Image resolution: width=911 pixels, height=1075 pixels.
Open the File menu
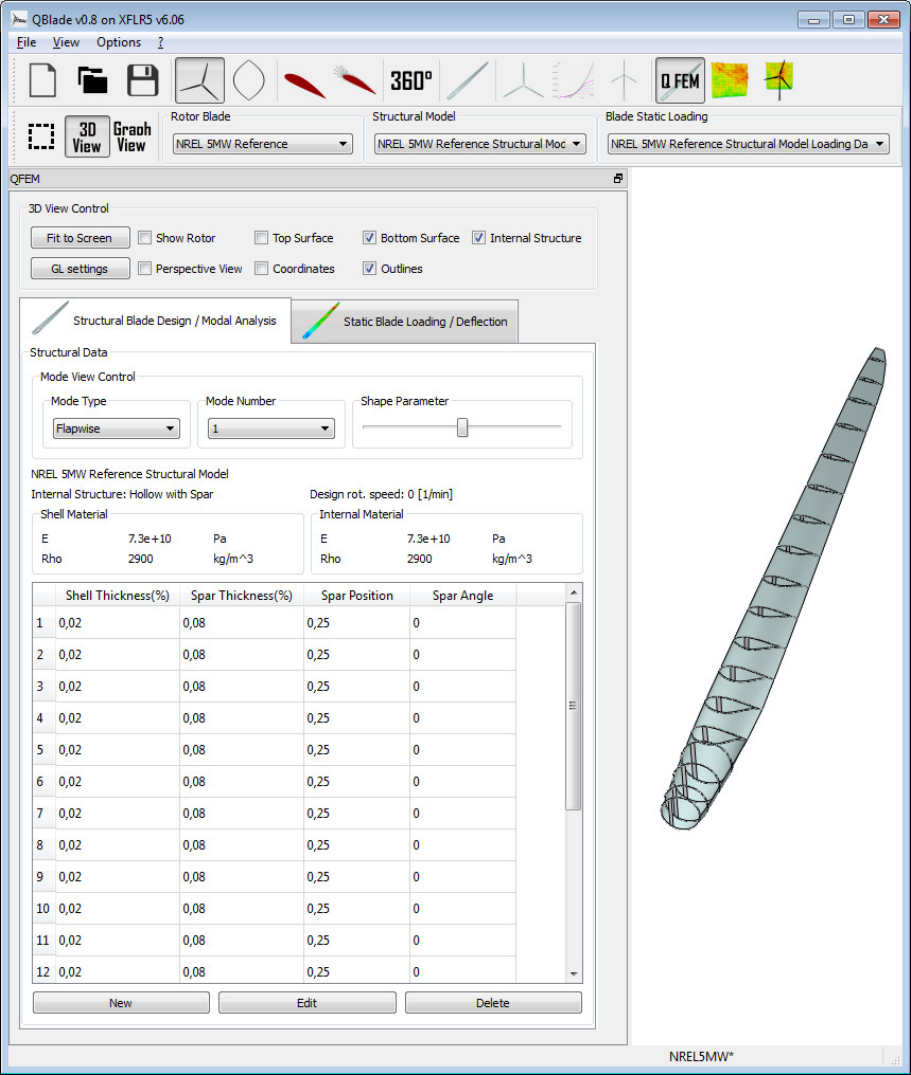tap(26, 43)
